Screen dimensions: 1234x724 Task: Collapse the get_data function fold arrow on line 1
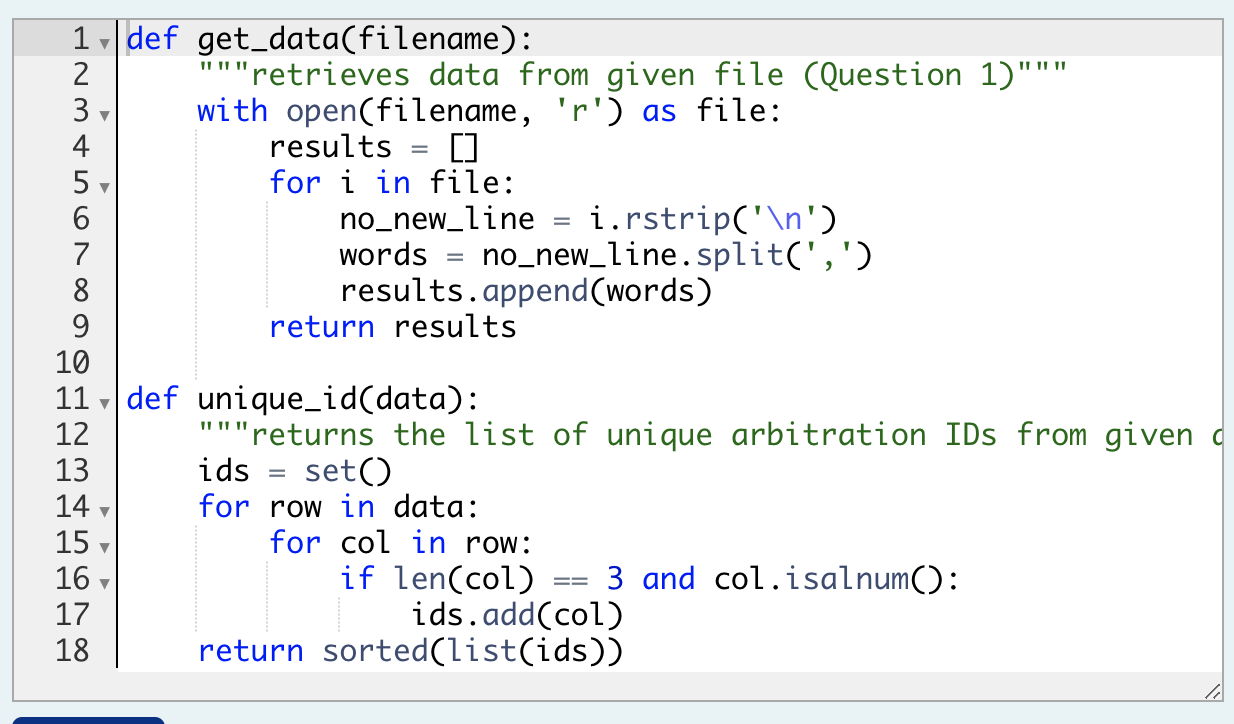click(104, 42)
